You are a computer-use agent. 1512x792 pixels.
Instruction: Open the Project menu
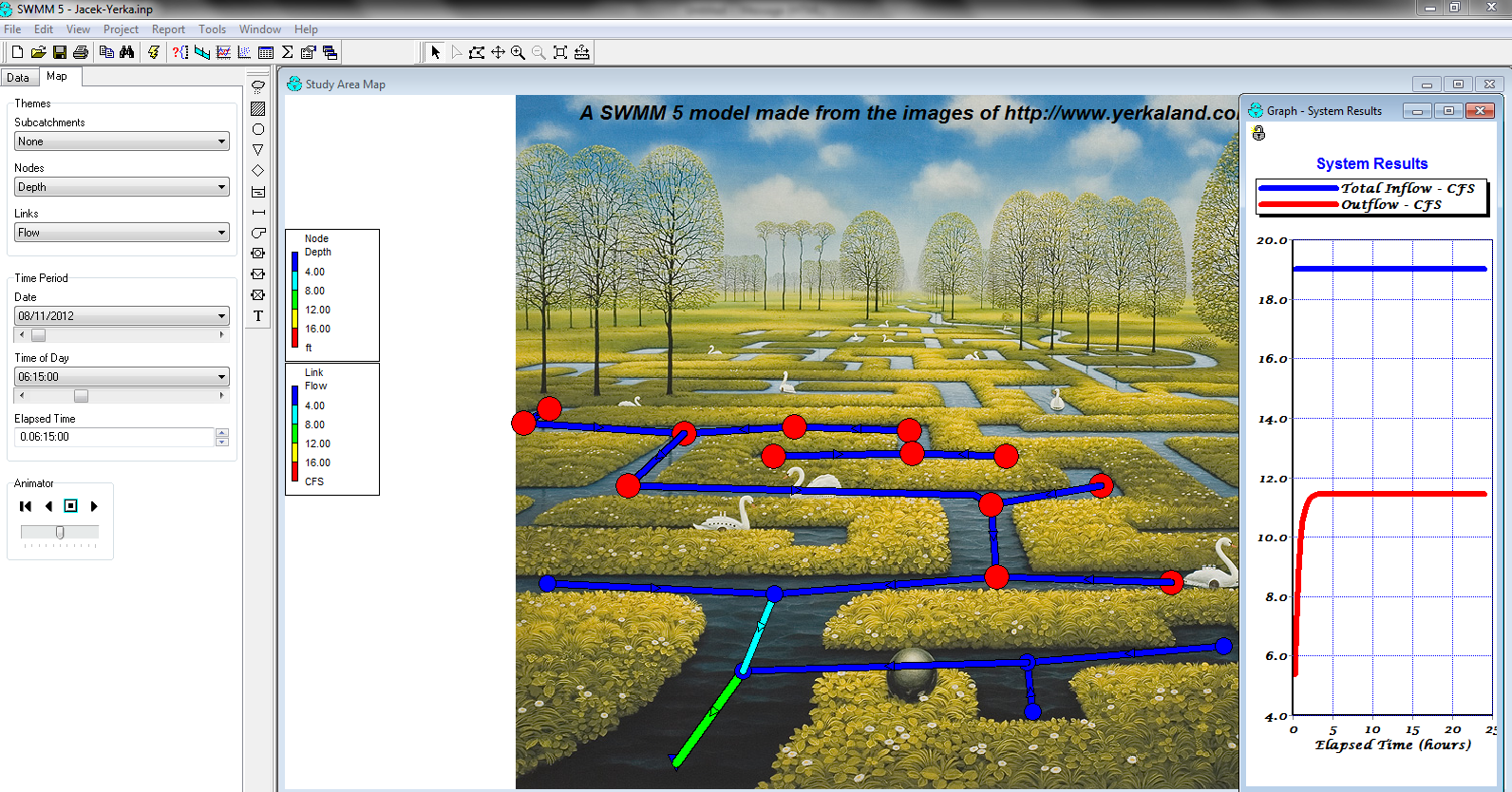121,29
